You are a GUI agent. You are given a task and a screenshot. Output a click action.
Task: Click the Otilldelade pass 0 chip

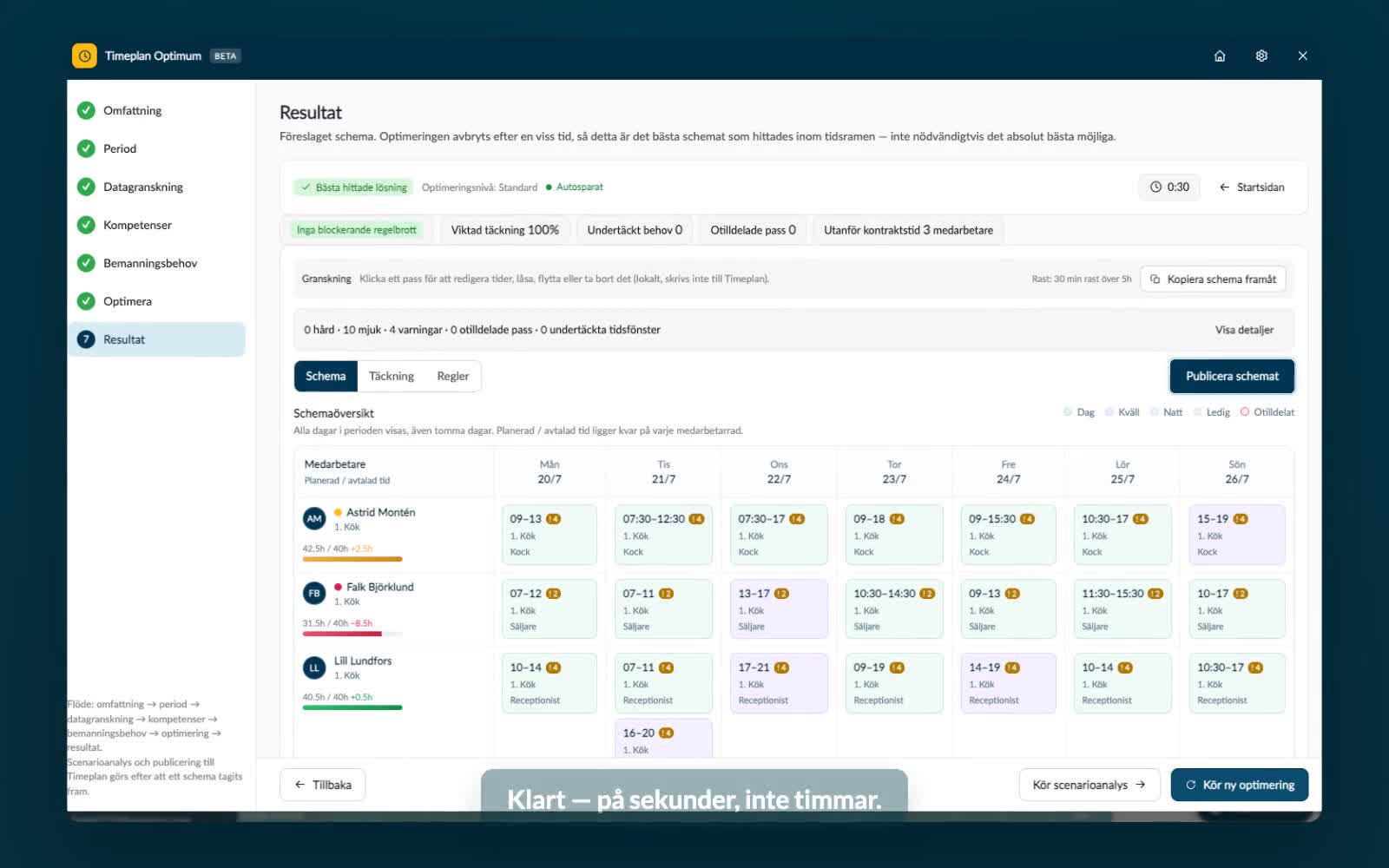pos(753,230)
